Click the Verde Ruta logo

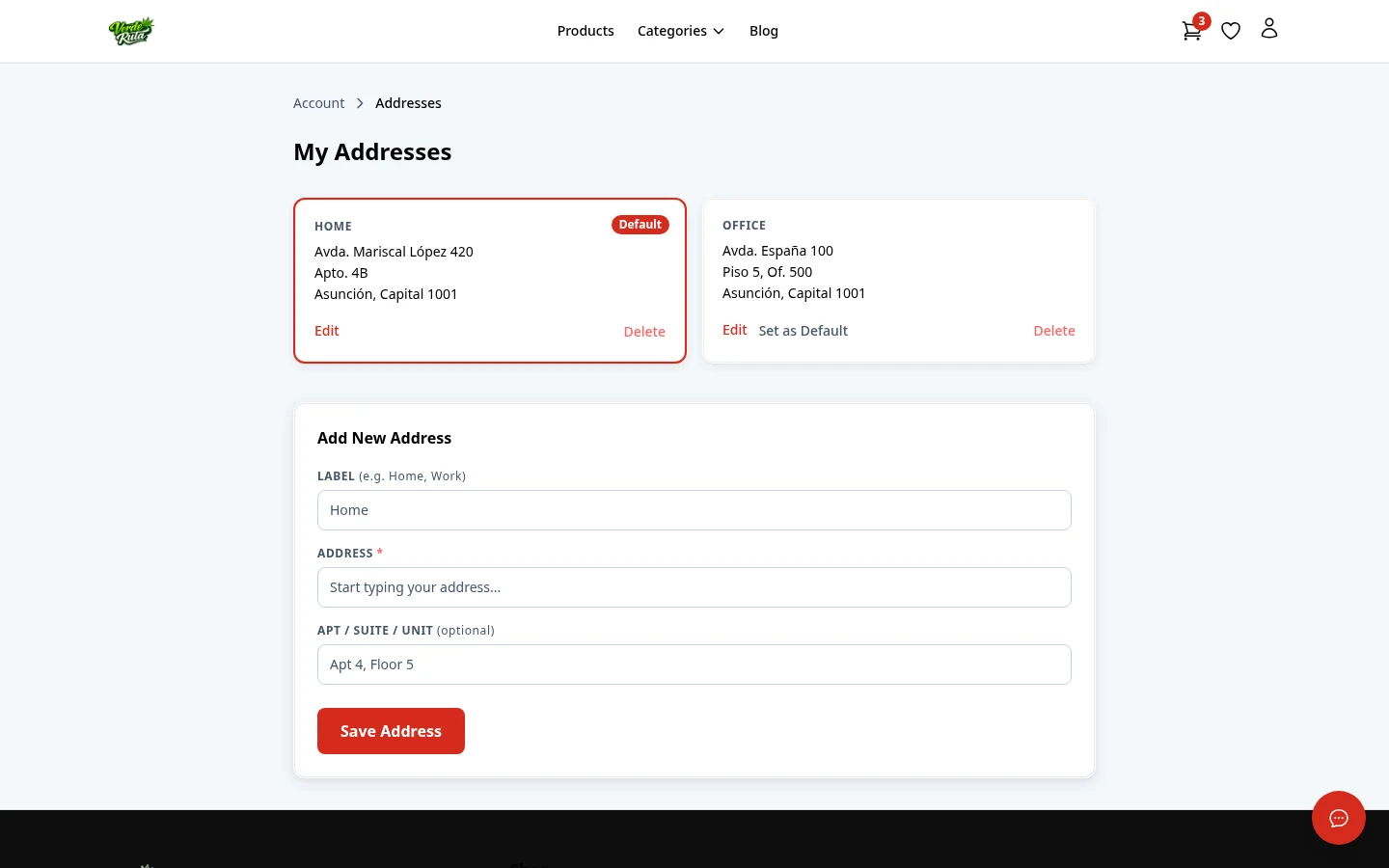pos(131,31)
